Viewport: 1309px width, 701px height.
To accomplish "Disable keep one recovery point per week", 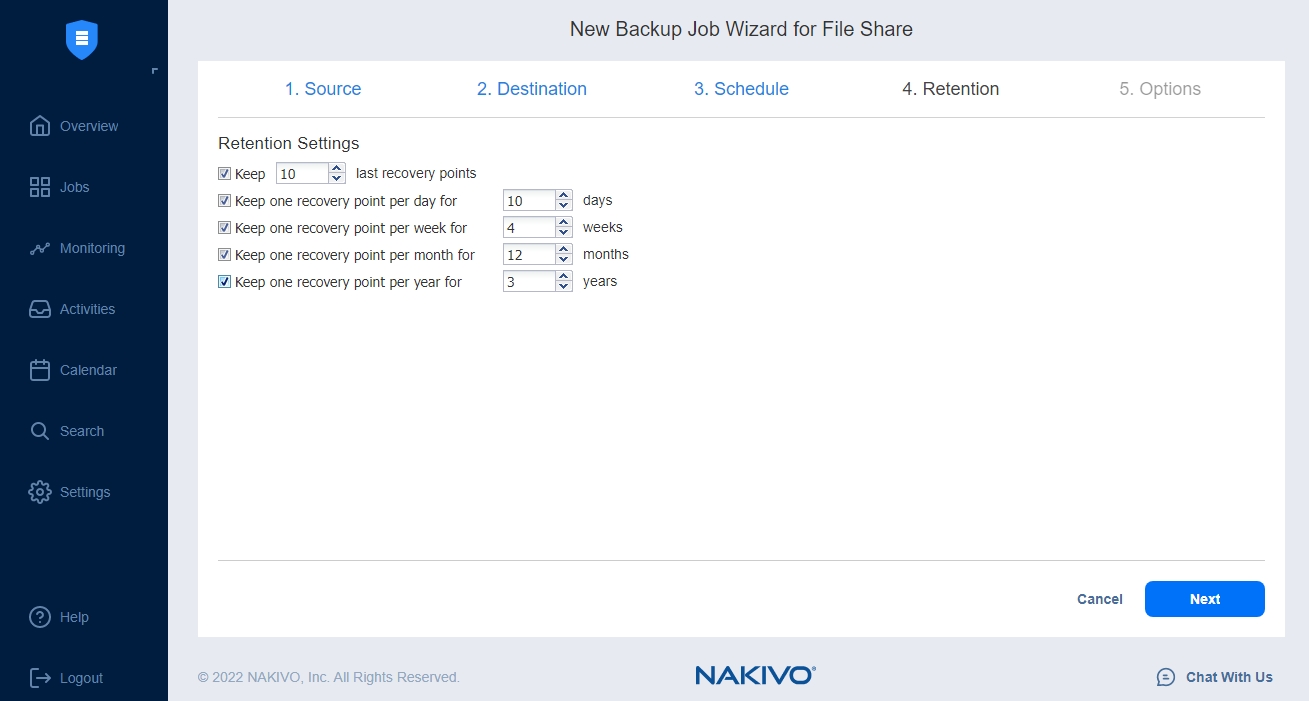I will click(225, 227).
